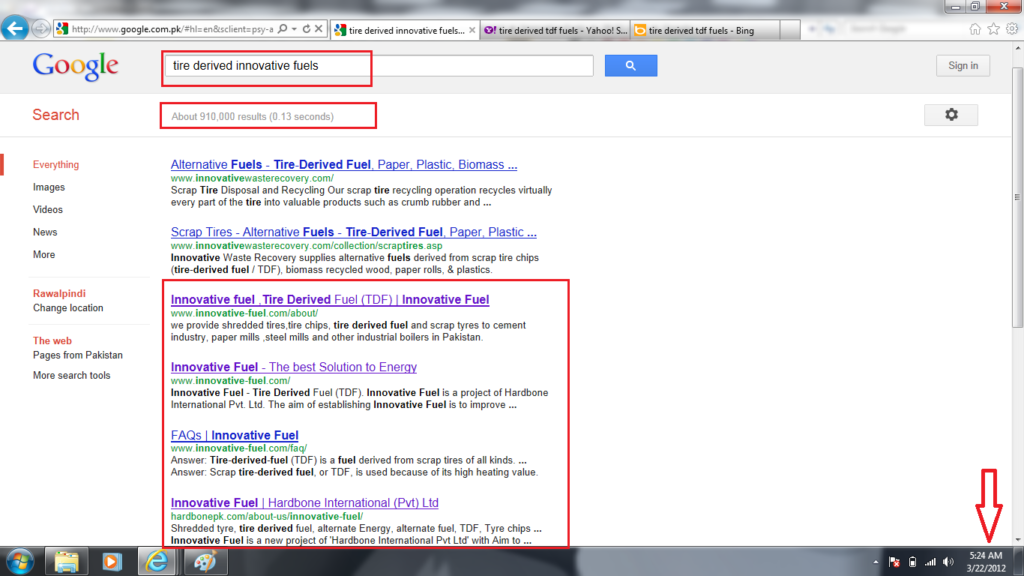Select the Everything filter in sidebar
This screenshot has height=576, width=1024.
click(56, 165)
